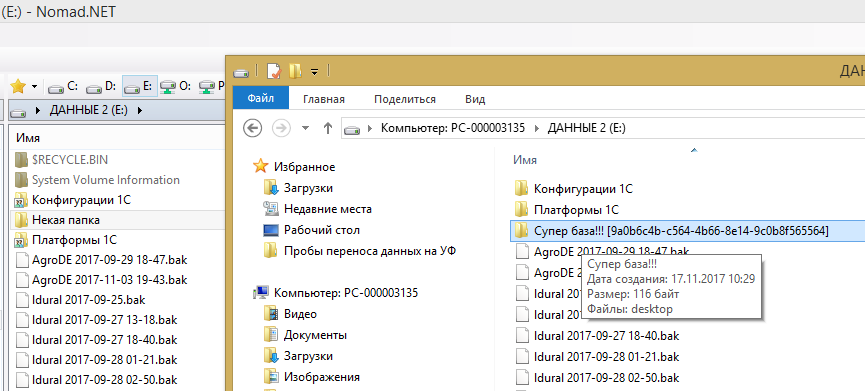This screenshot has height=391, width=865.
Task: Click the Конфигурации 1С folder icon in Nomad.NET
Action: [x=22, y=200]
